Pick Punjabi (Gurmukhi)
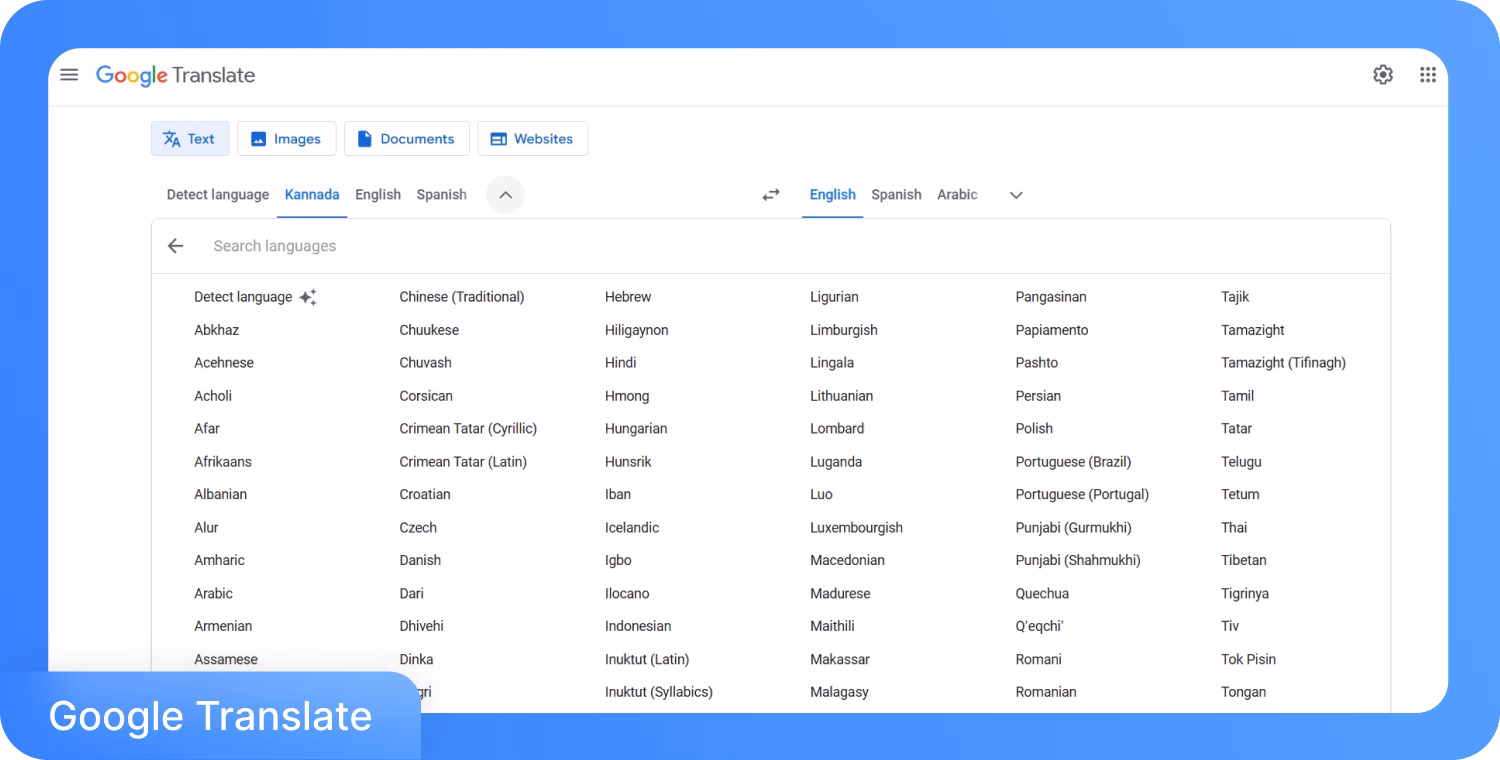The image size is (1500, 760). click(1074, 527)
